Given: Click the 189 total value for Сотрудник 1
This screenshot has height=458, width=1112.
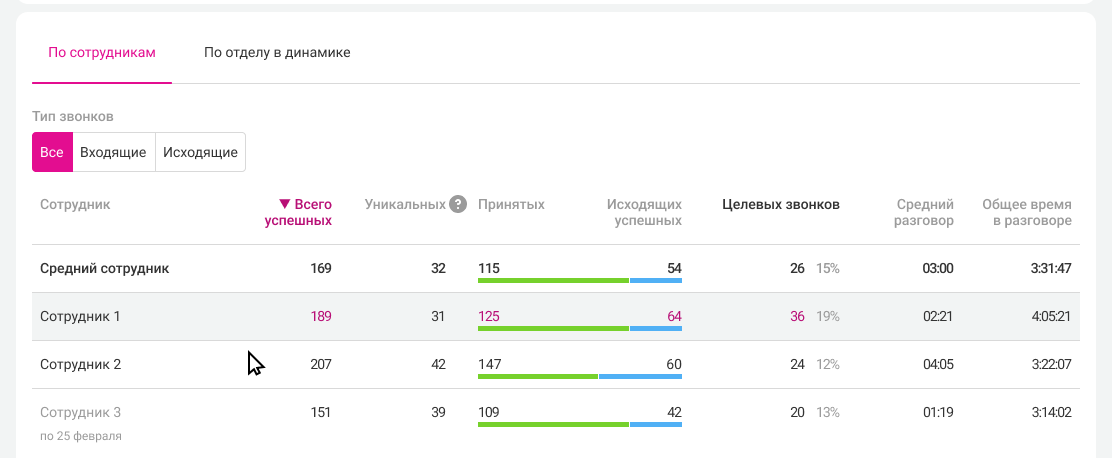Looking at the screenshot, I should 321,316.
